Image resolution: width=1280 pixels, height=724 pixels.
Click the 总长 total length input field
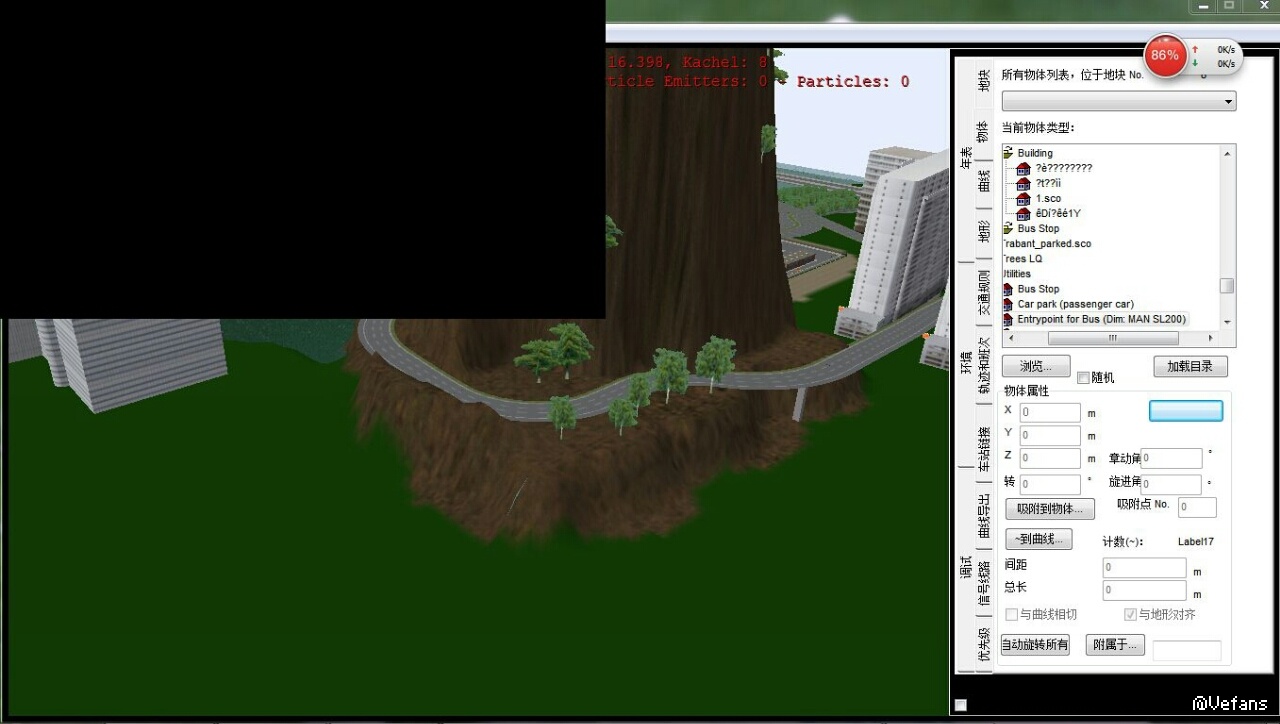1144,591
